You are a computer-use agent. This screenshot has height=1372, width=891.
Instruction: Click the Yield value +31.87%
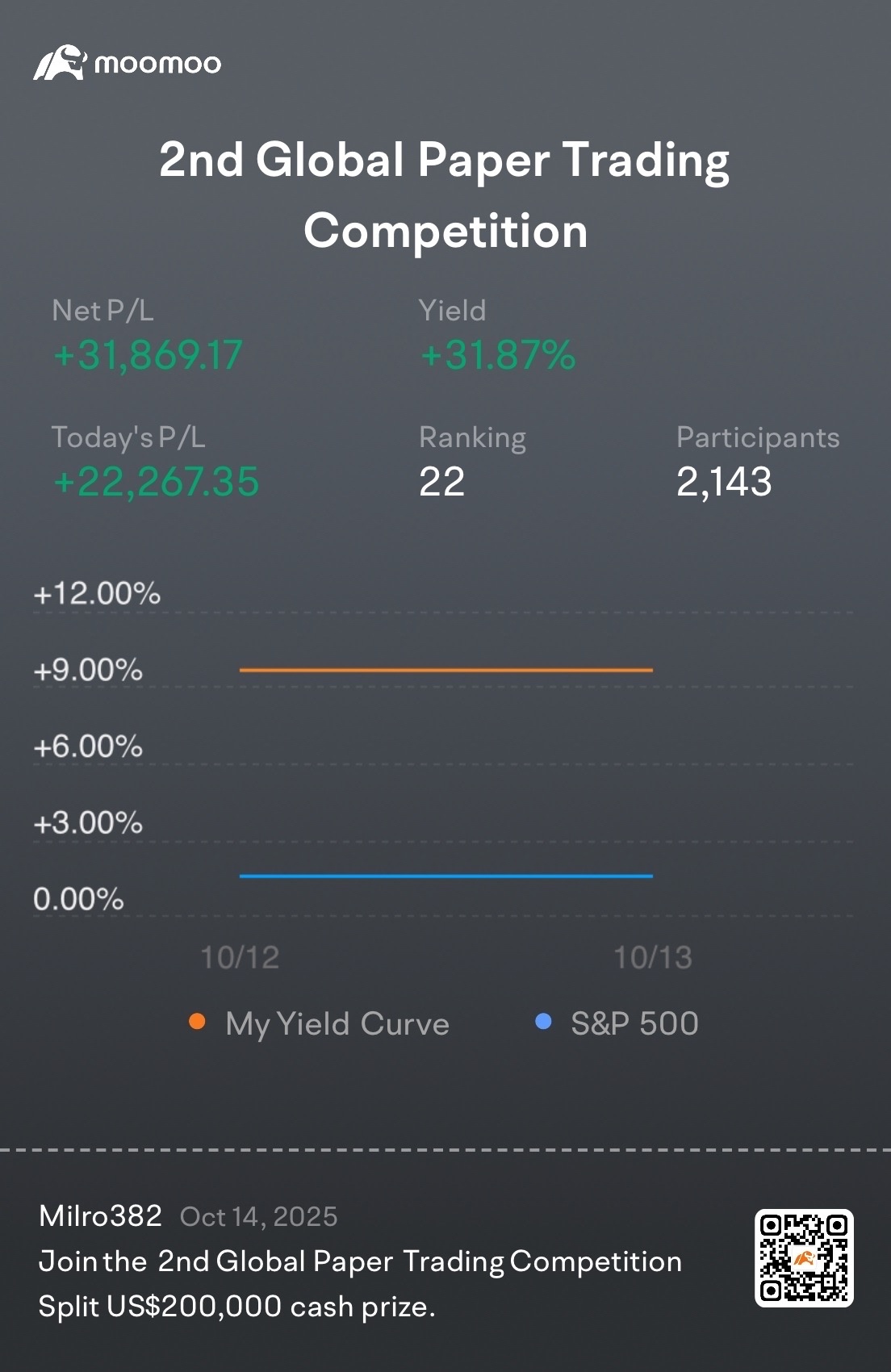498,355
